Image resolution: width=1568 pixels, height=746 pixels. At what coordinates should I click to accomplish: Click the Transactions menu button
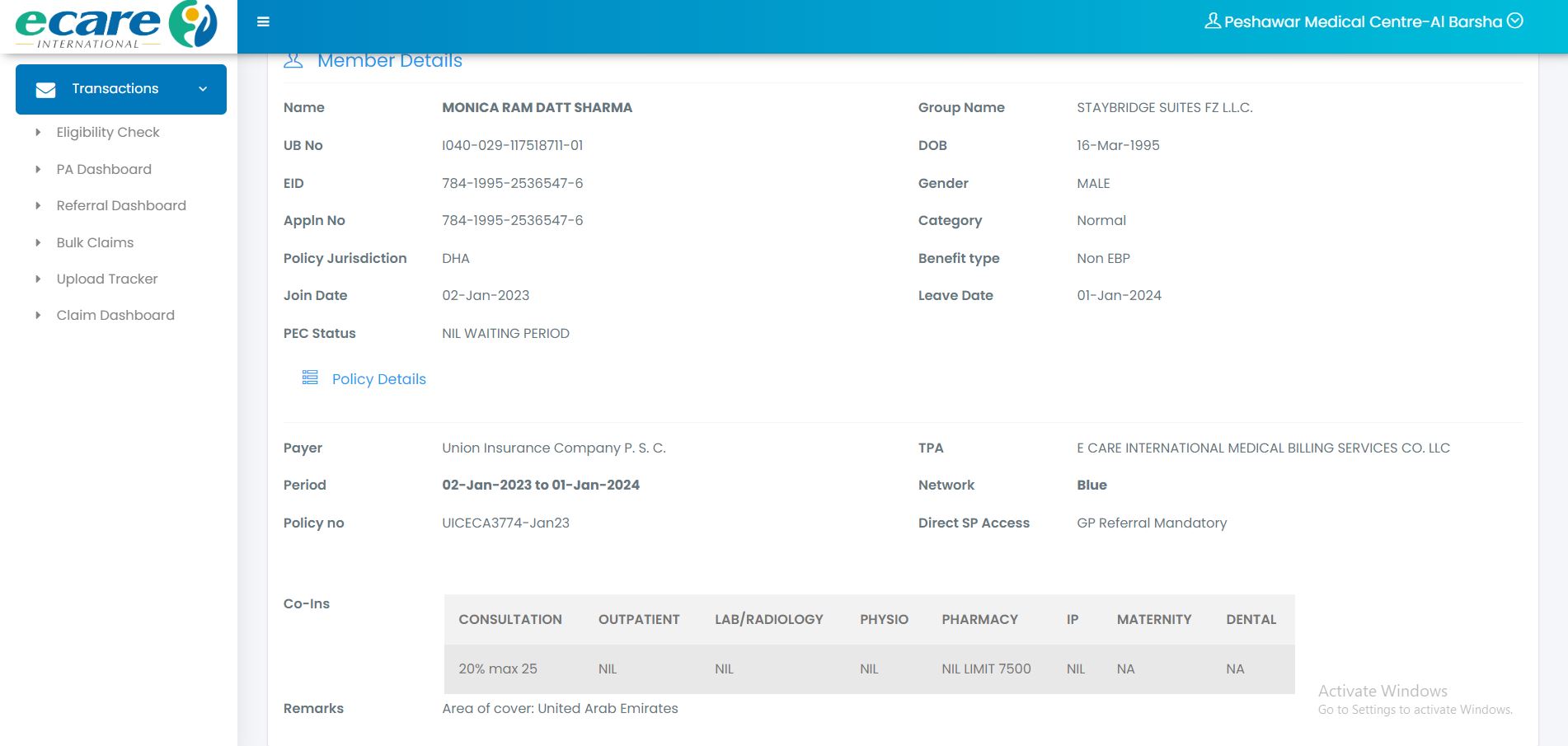pos(115,89)
